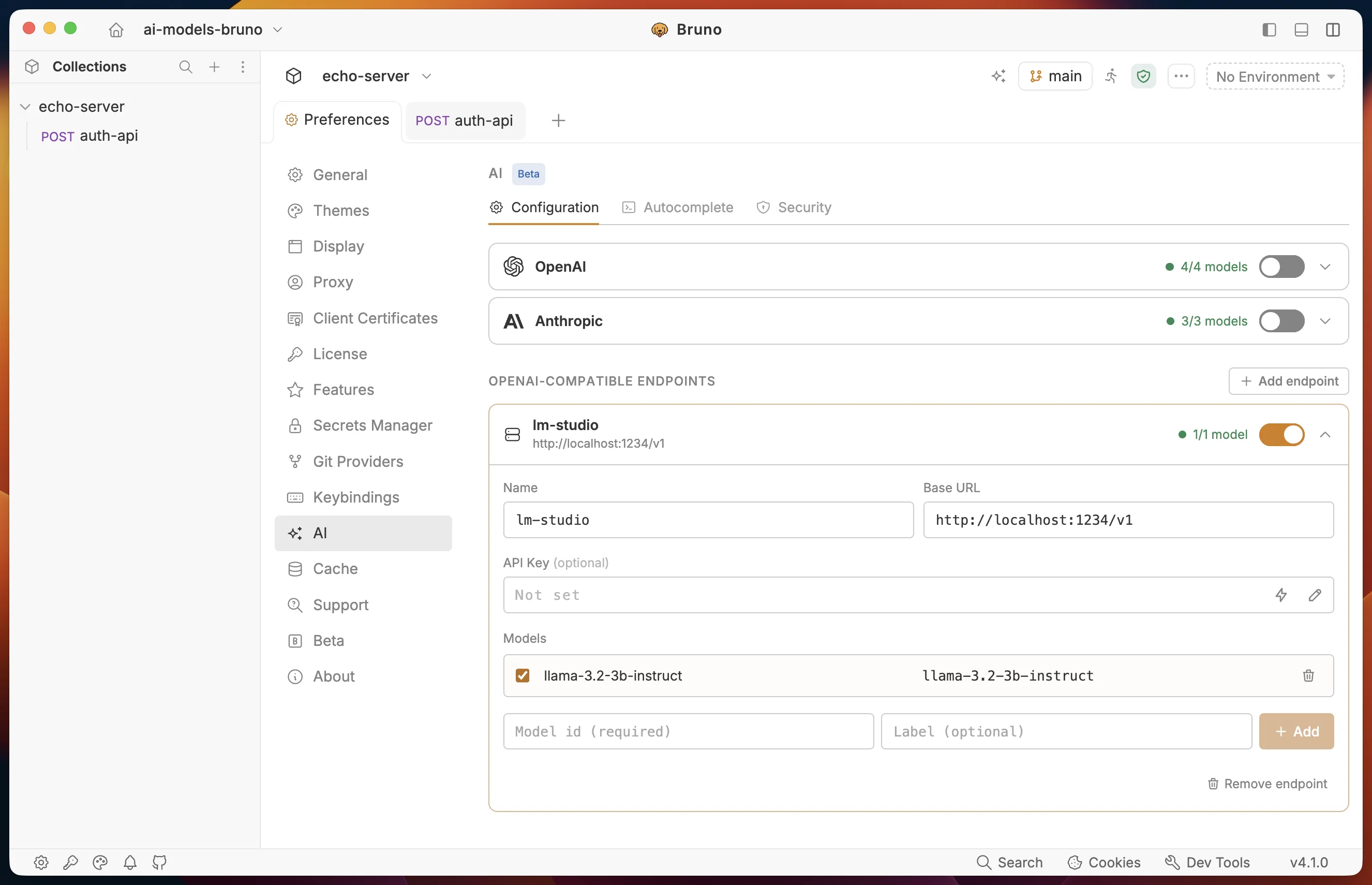Screen dimensions: 1372x885
Task: Click the Add model button
Action: 1296,732
